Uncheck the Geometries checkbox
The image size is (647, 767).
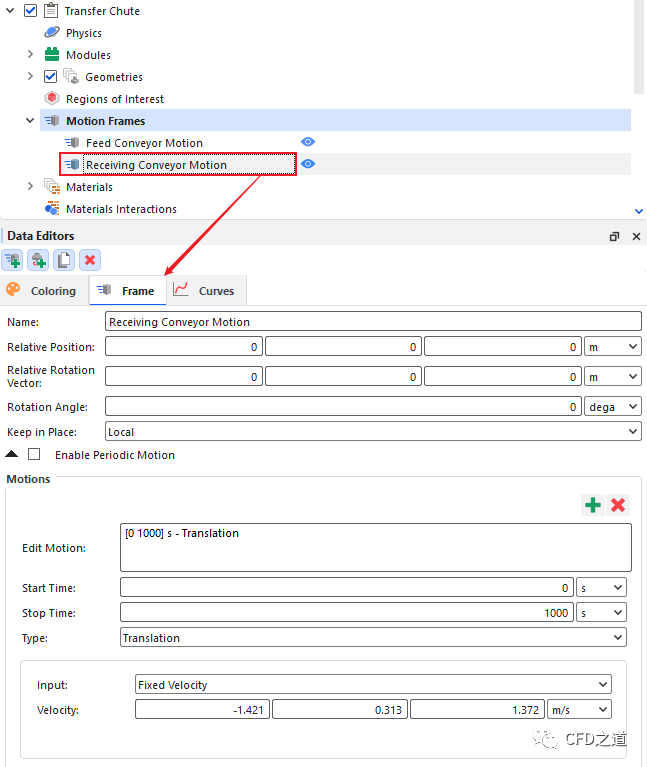point(51,77)
